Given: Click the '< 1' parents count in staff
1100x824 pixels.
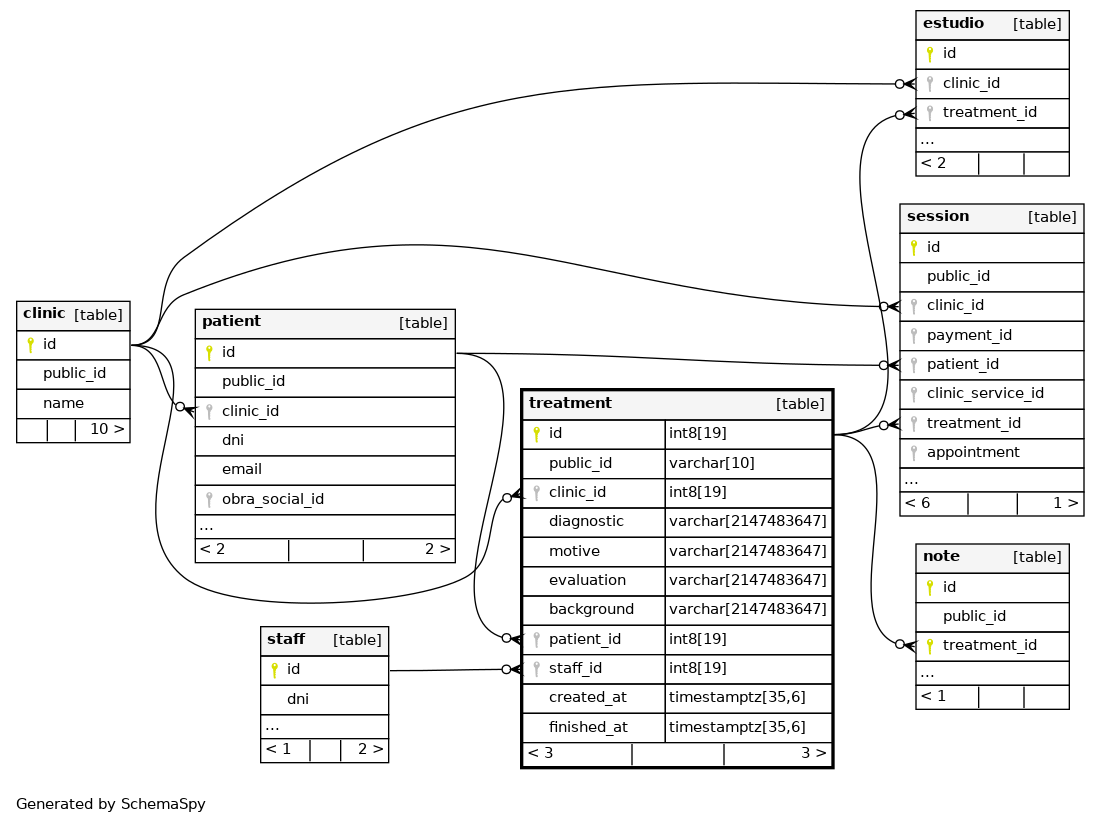Looking at the screenshot, I should pos(278,750).
